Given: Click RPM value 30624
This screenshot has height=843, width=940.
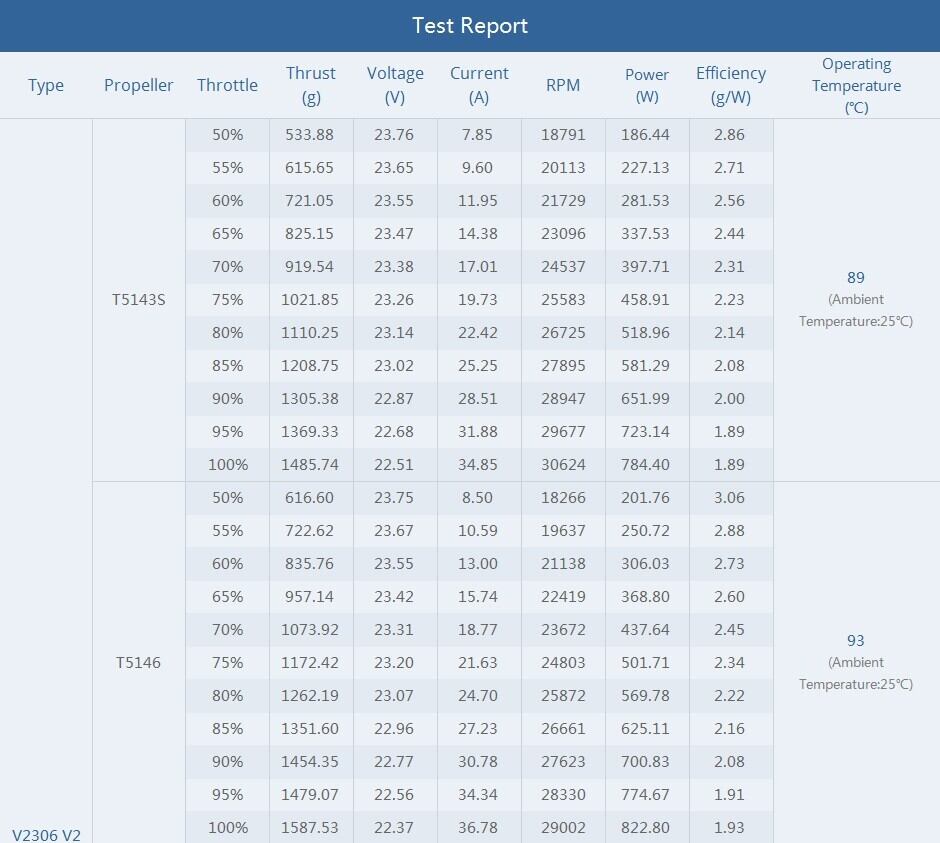Looking at the screenshot, I should [563, 465].
